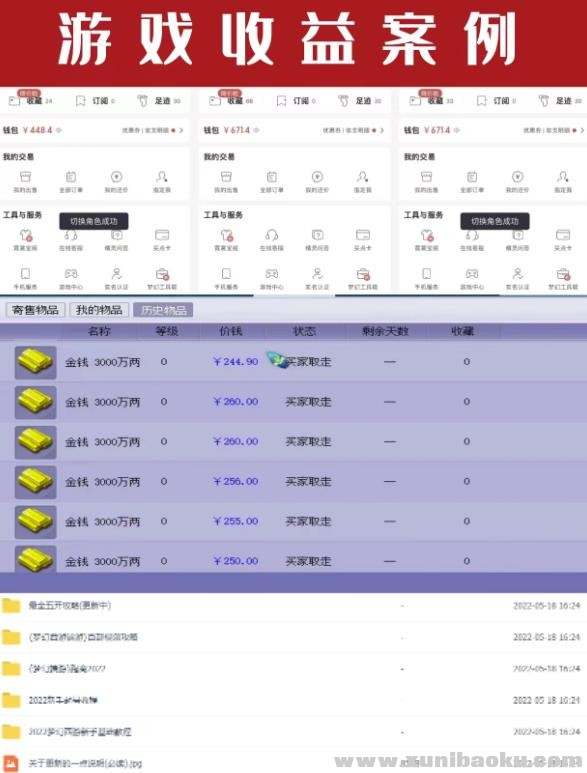This screenshot has width=587, height=773.
Task: Expand wallet arrow beside ¥448.4
Action: pos(181,130)
